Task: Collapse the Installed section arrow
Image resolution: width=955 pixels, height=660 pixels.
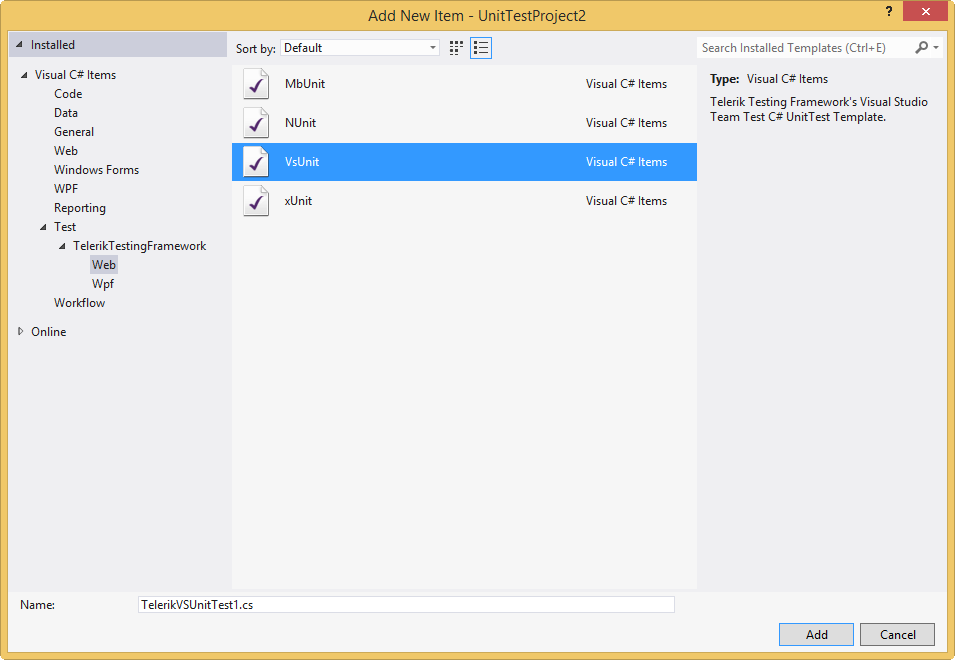Action: (x=19, y=44)
